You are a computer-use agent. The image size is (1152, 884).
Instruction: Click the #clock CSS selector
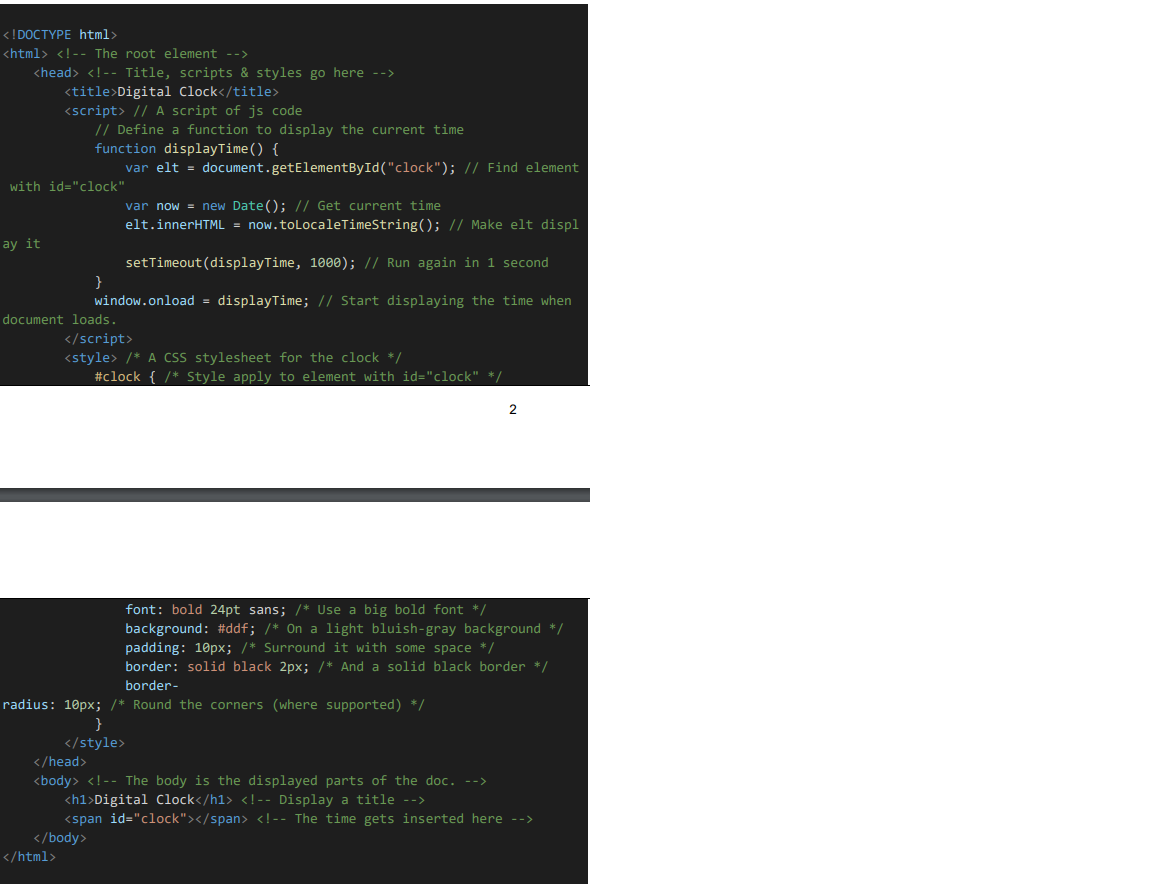coord(118,377)
